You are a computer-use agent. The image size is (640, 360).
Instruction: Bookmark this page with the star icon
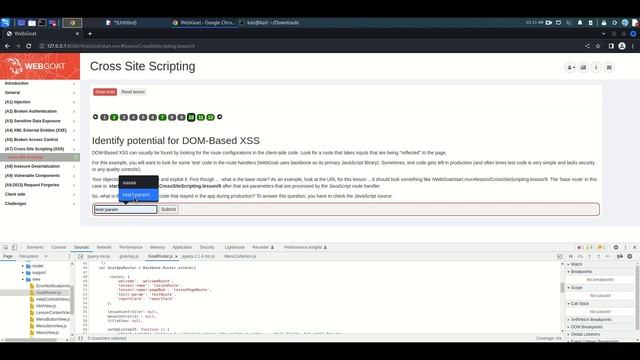click(x=598, y=46)
